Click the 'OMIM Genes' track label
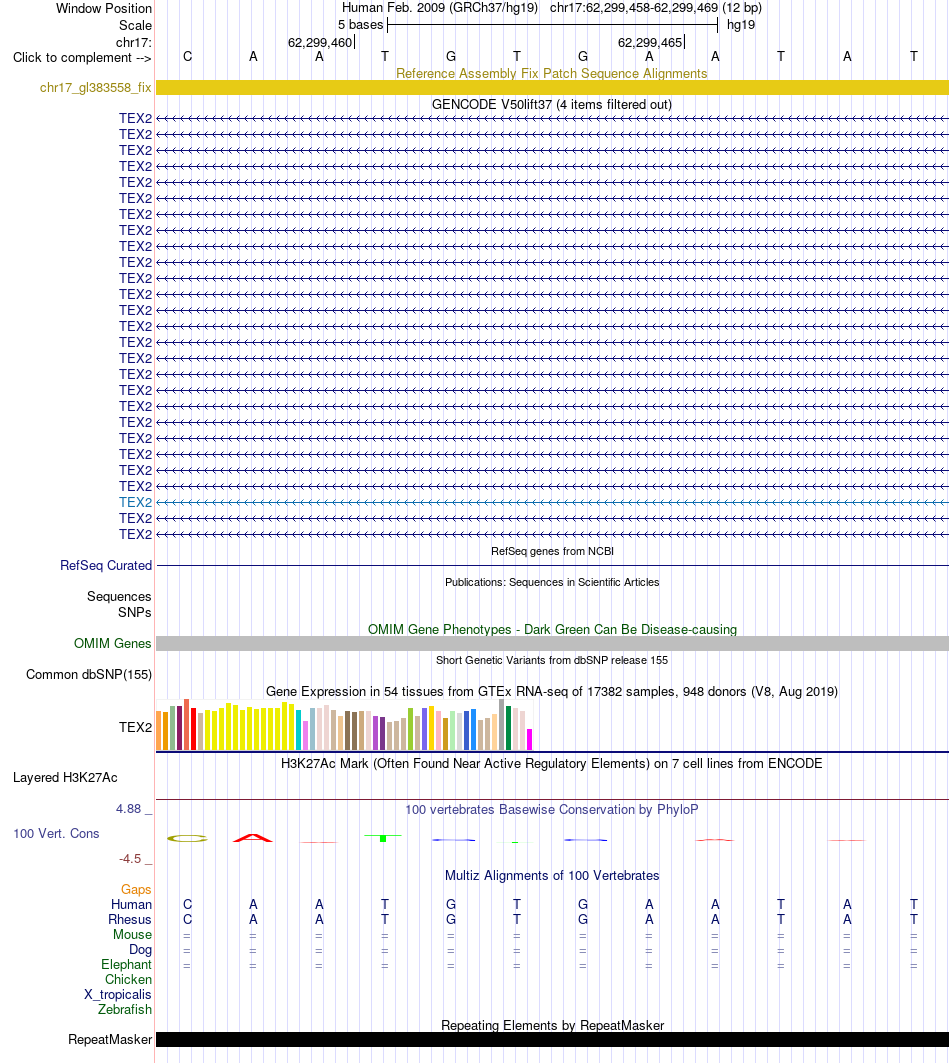This screenshot has width=950, height=1063. (113, 643)
